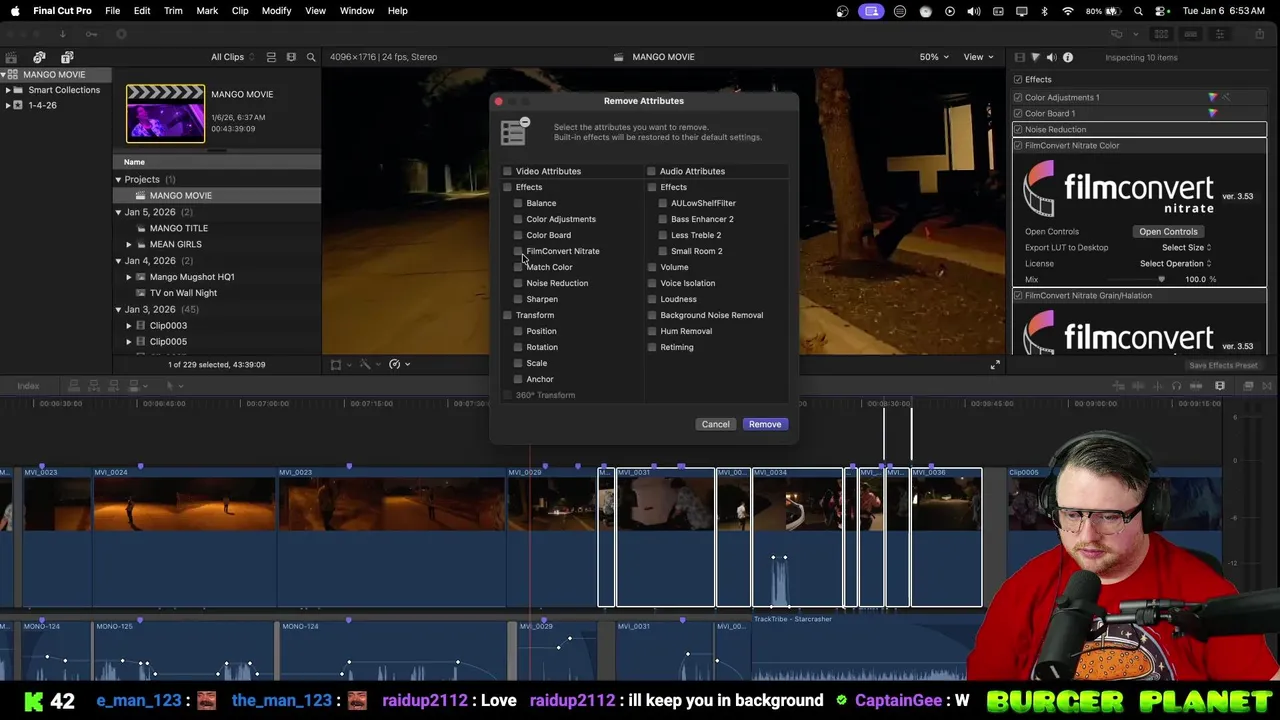
Task: Open the Trim menu
Action: coord(173,10)
